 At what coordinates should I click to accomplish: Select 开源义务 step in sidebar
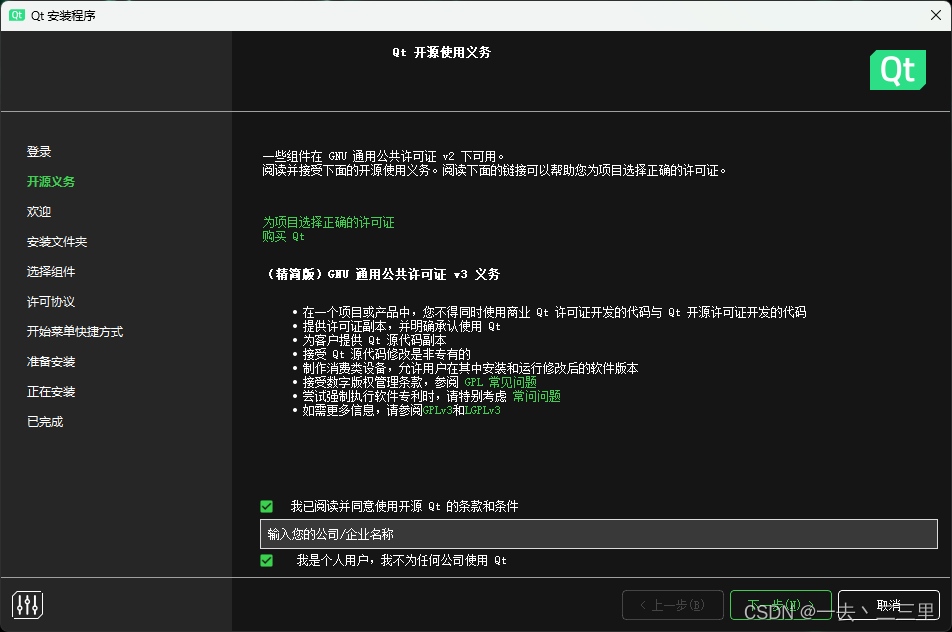tap(51, 182)
